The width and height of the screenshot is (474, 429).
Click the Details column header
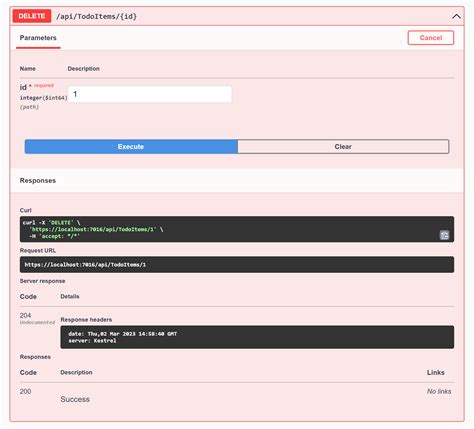pyautogui.click(x=70, y=296)
